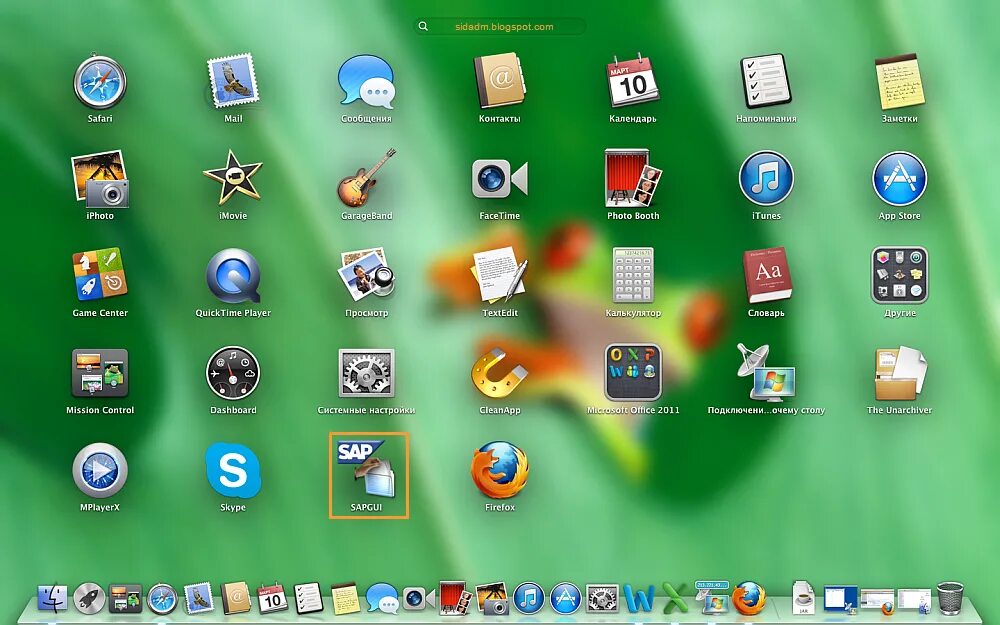Launch Календарь app in Launchpad
Screen dimensions: 1000x625
pyautogui.click(x=633, y=82)
